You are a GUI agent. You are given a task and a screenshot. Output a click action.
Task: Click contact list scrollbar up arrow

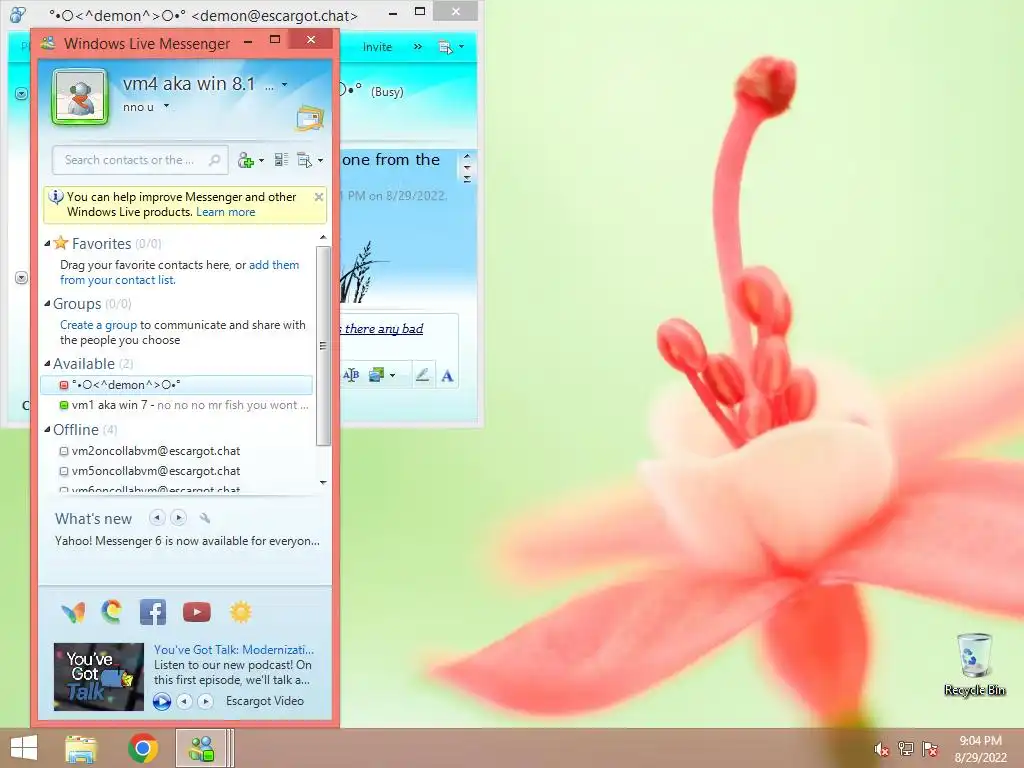(x=323, y=238)
